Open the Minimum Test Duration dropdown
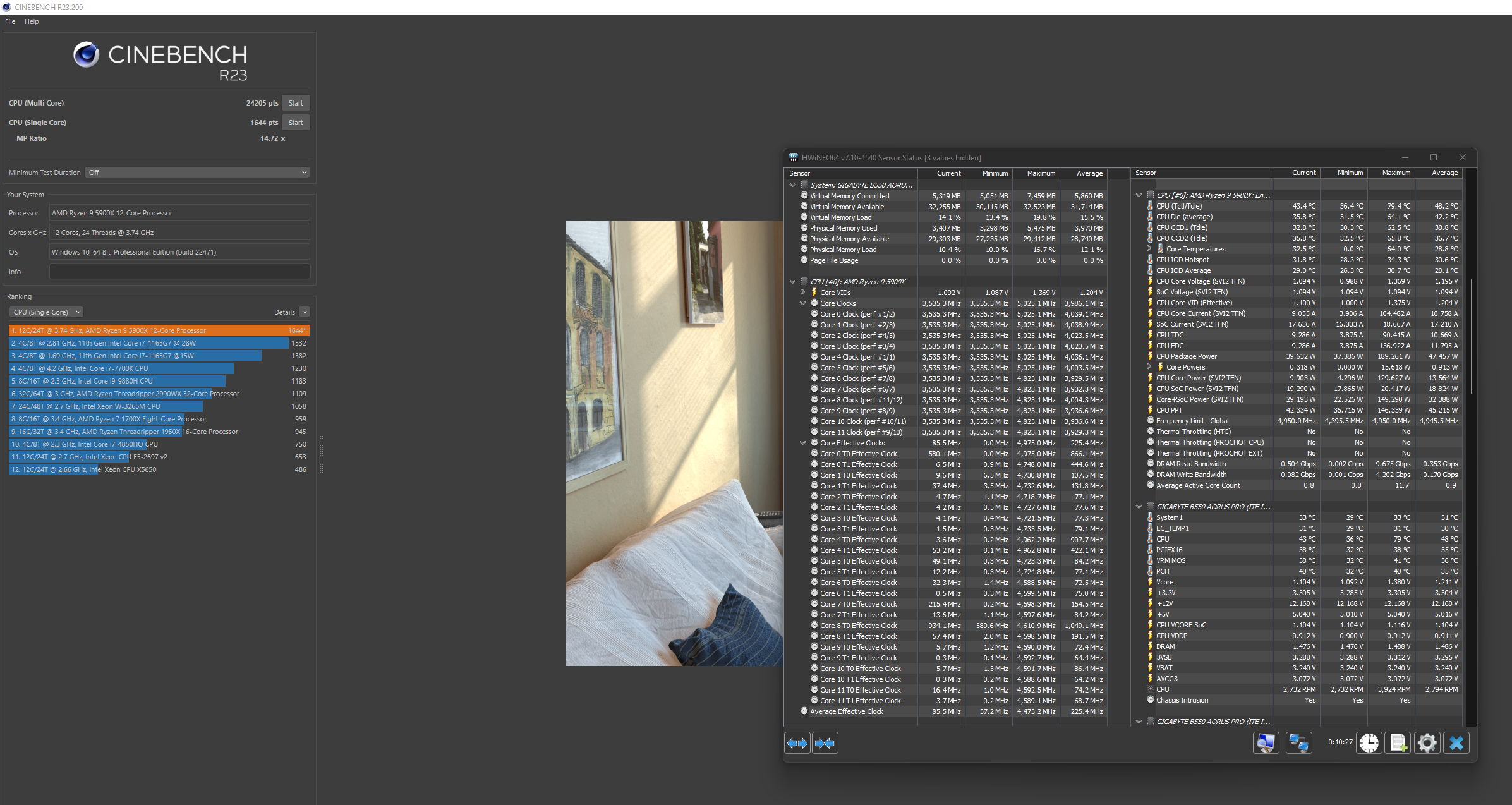The image size is (1512, 805). pyautogui.click(x=198, y=172)
